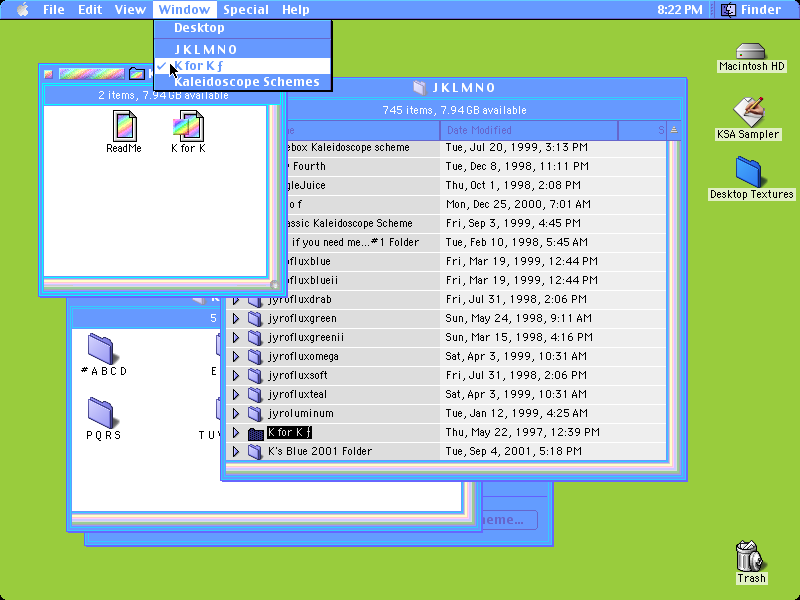Expand the K for K ƒ row triangle
The image size is (800, 600).
pos(235,432)
